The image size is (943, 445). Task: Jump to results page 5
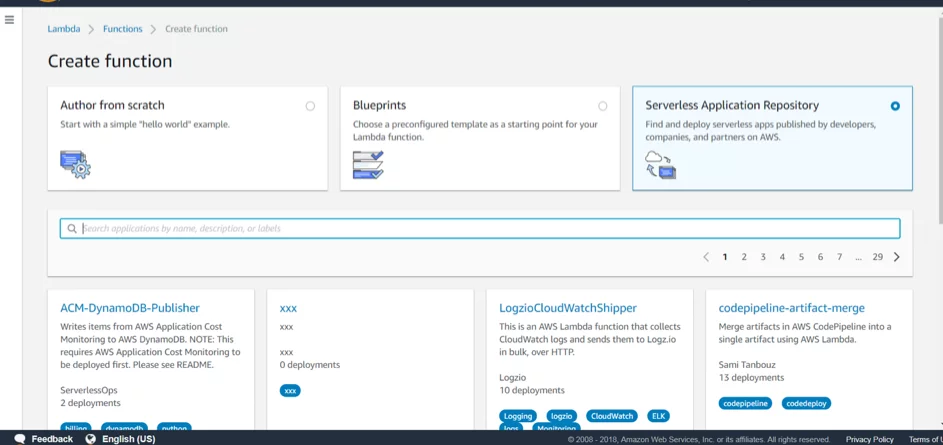801,257
